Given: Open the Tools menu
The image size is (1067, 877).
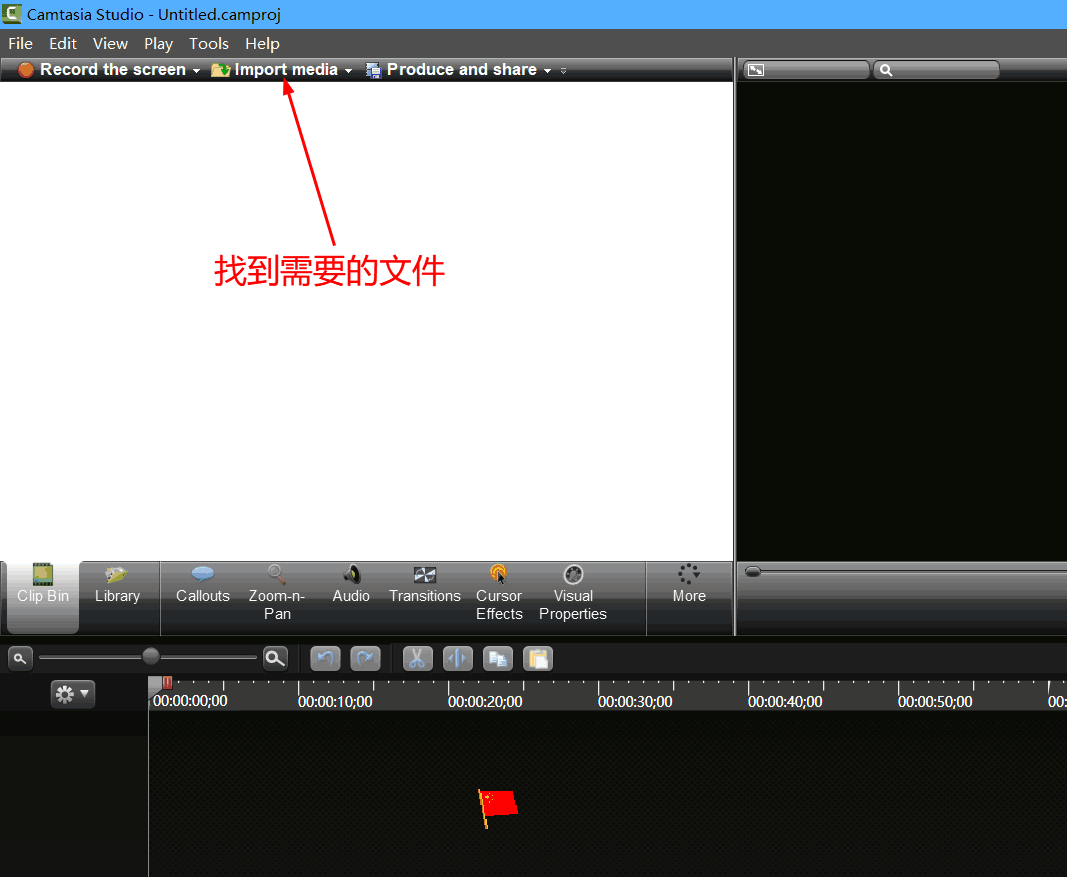Looking at the screenshot, I should pyautogui.click(x=209, y=44).
